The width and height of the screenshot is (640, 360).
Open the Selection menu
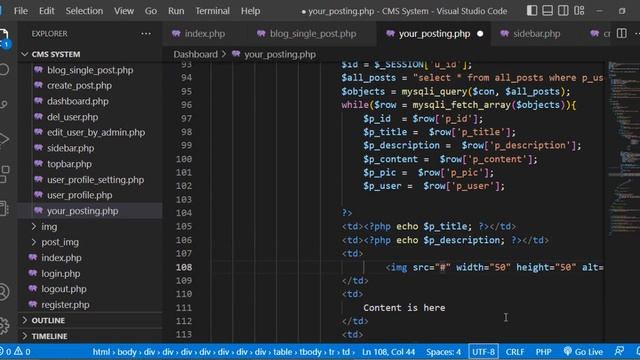click(84, 11)
